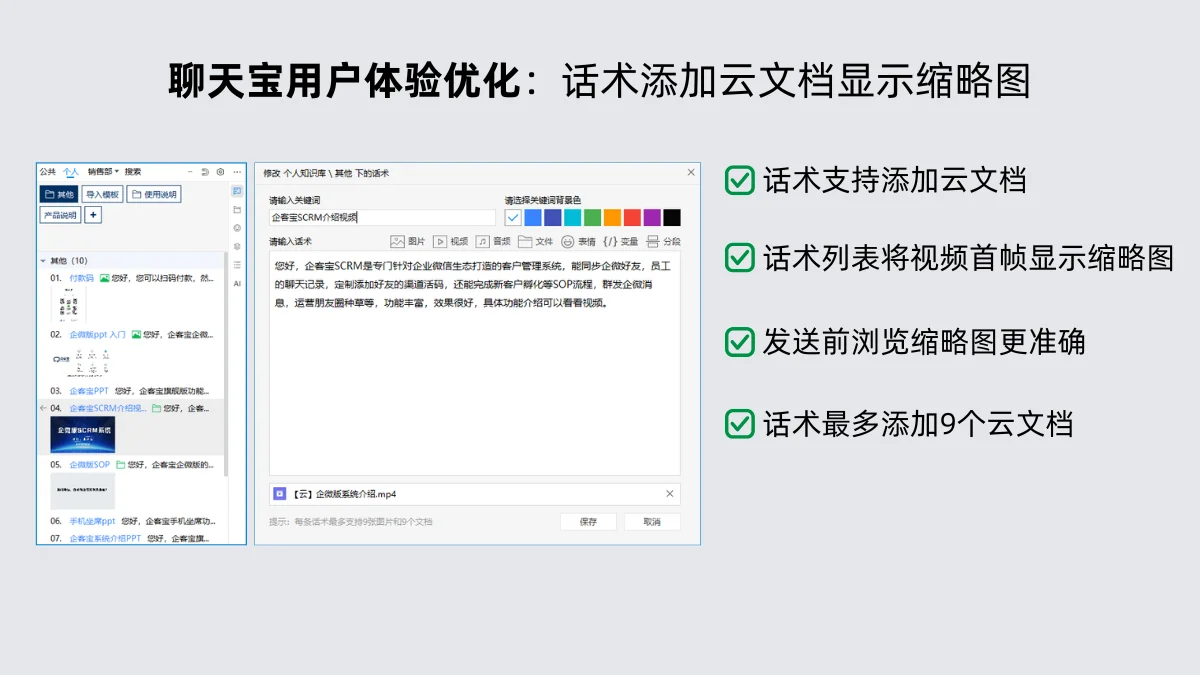Choose the cyan keyword background
The width and height of the screenshot is (1200, 675).
pyautogui.click(x=572, y=217)
